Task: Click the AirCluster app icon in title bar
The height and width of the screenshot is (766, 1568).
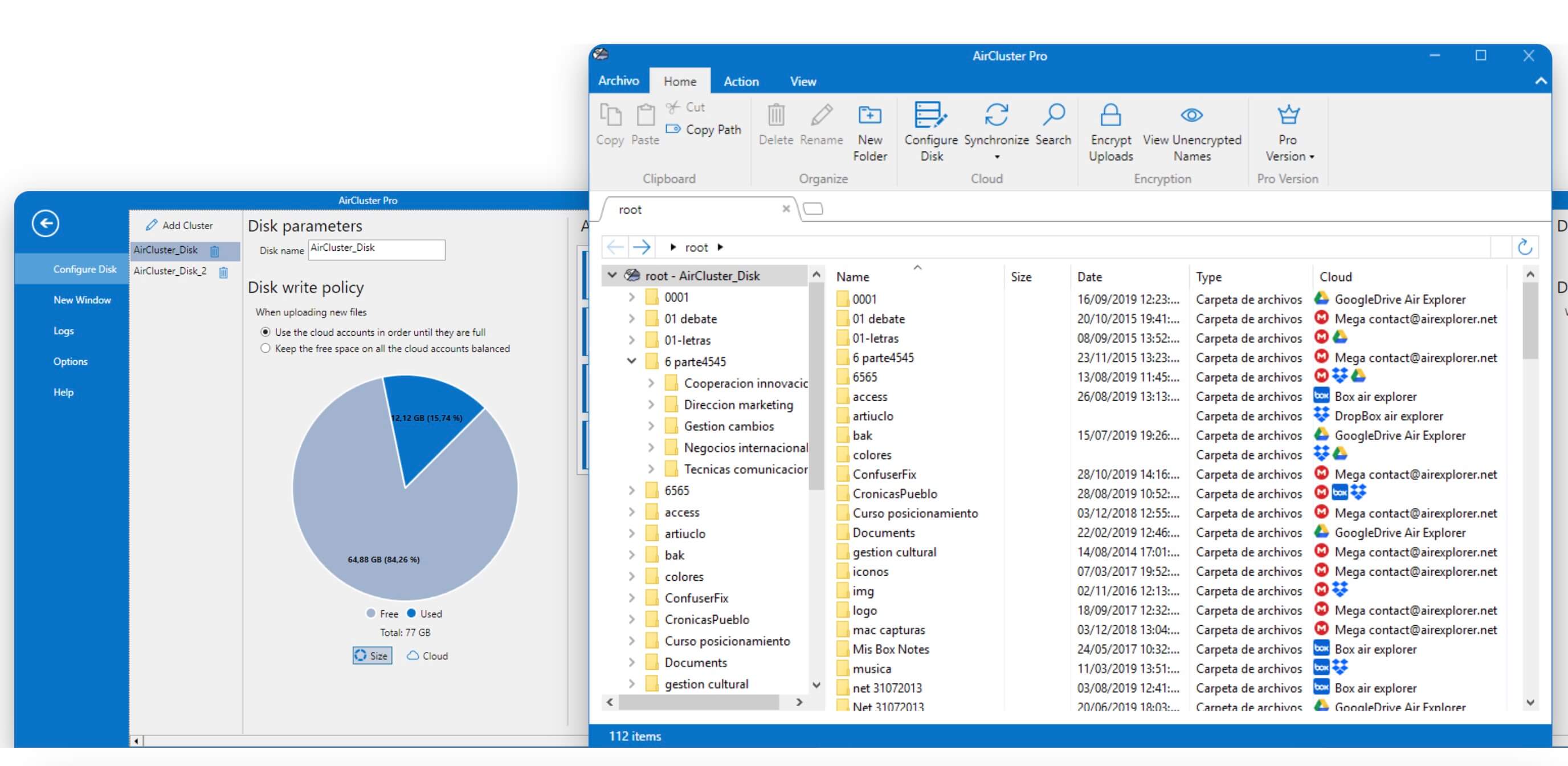Action: pos(602,55)
